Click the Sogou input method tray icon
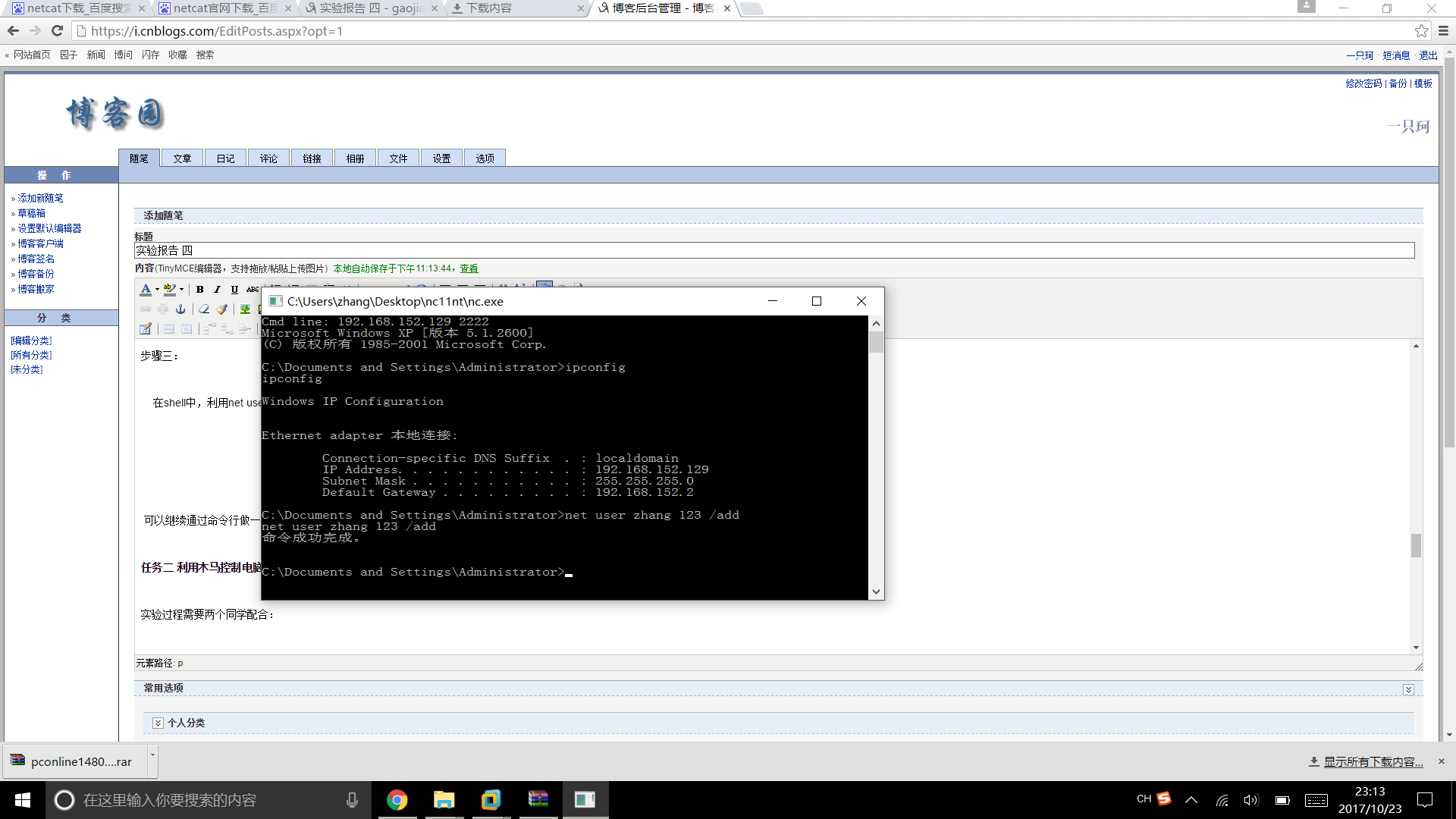 (1163, 799)
